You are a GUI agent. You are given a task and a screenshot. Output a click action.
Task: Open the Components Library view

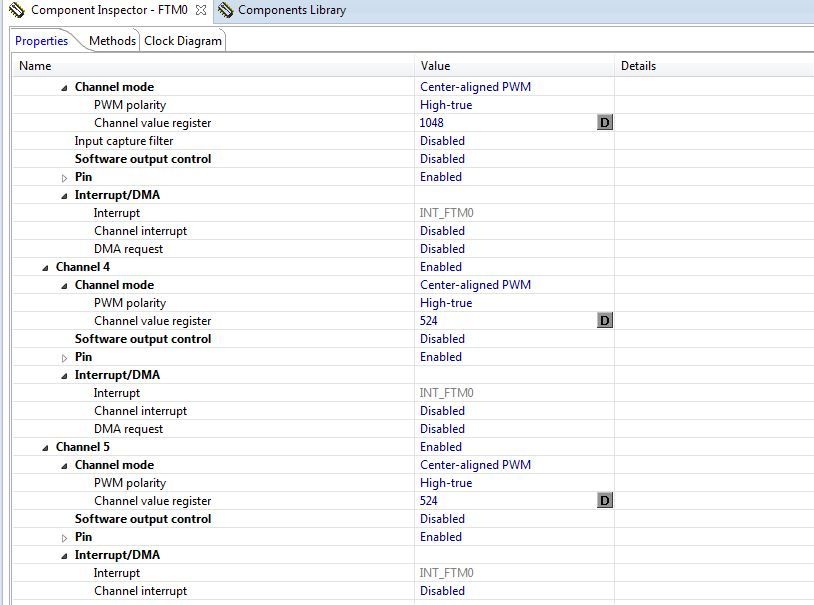[291, 10]
